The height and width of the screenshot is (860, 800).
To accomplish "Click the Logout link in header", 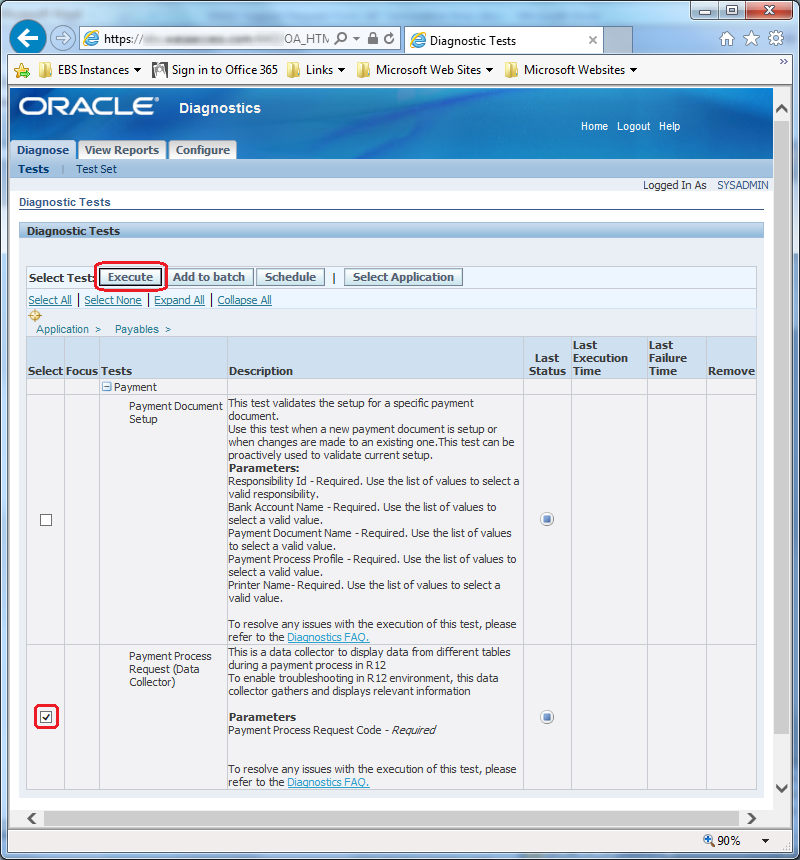I will [633, 126].
